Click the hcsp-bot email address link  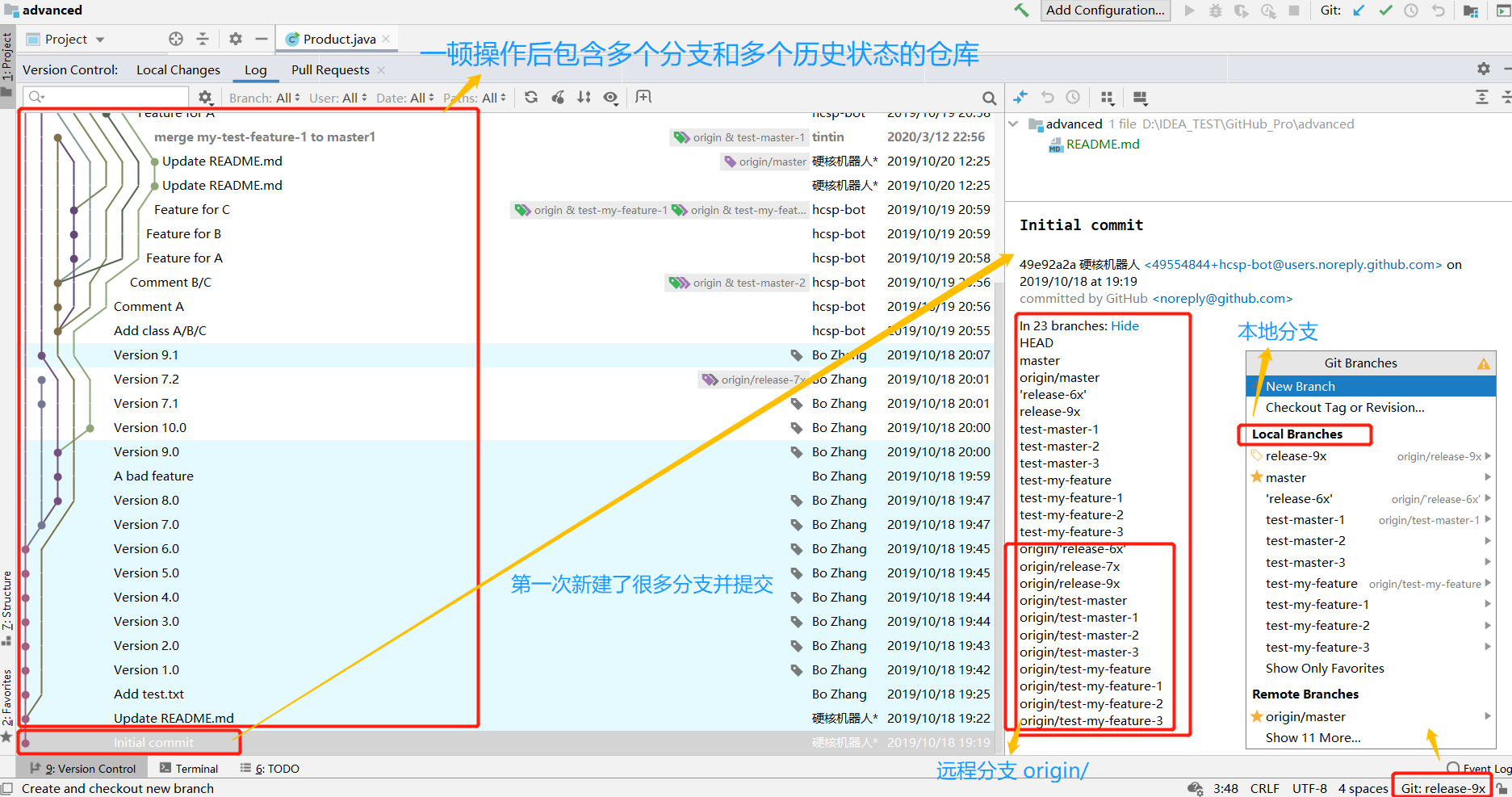[1292, 265]
